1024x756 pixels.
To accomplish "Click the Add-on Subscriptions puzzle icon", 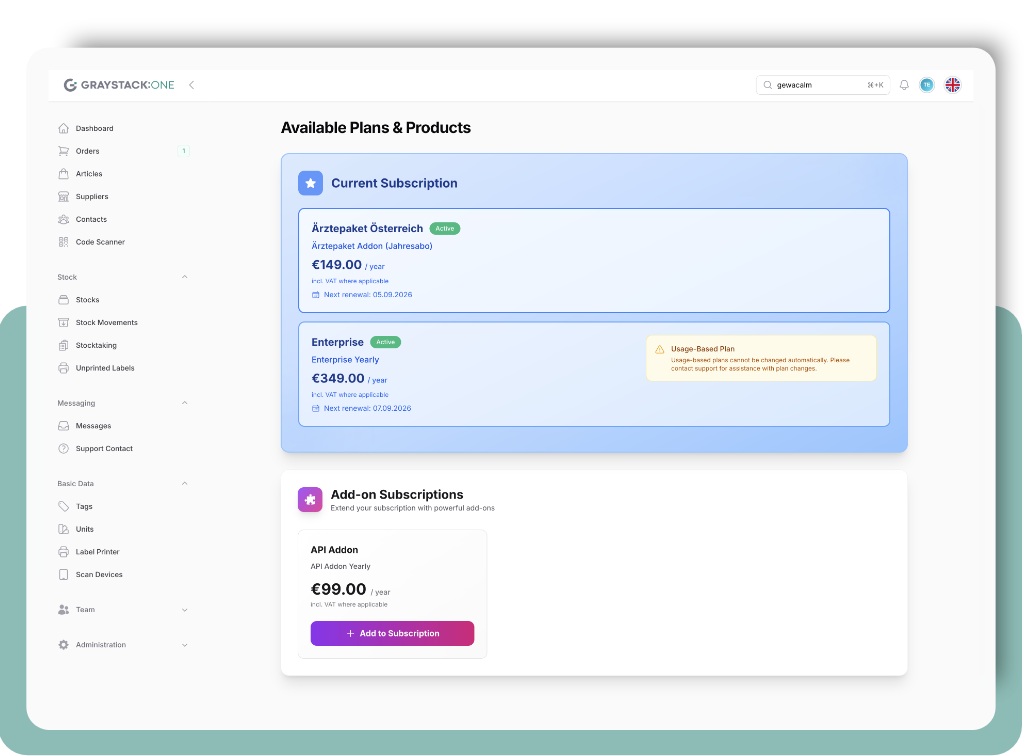I will 310,499.
